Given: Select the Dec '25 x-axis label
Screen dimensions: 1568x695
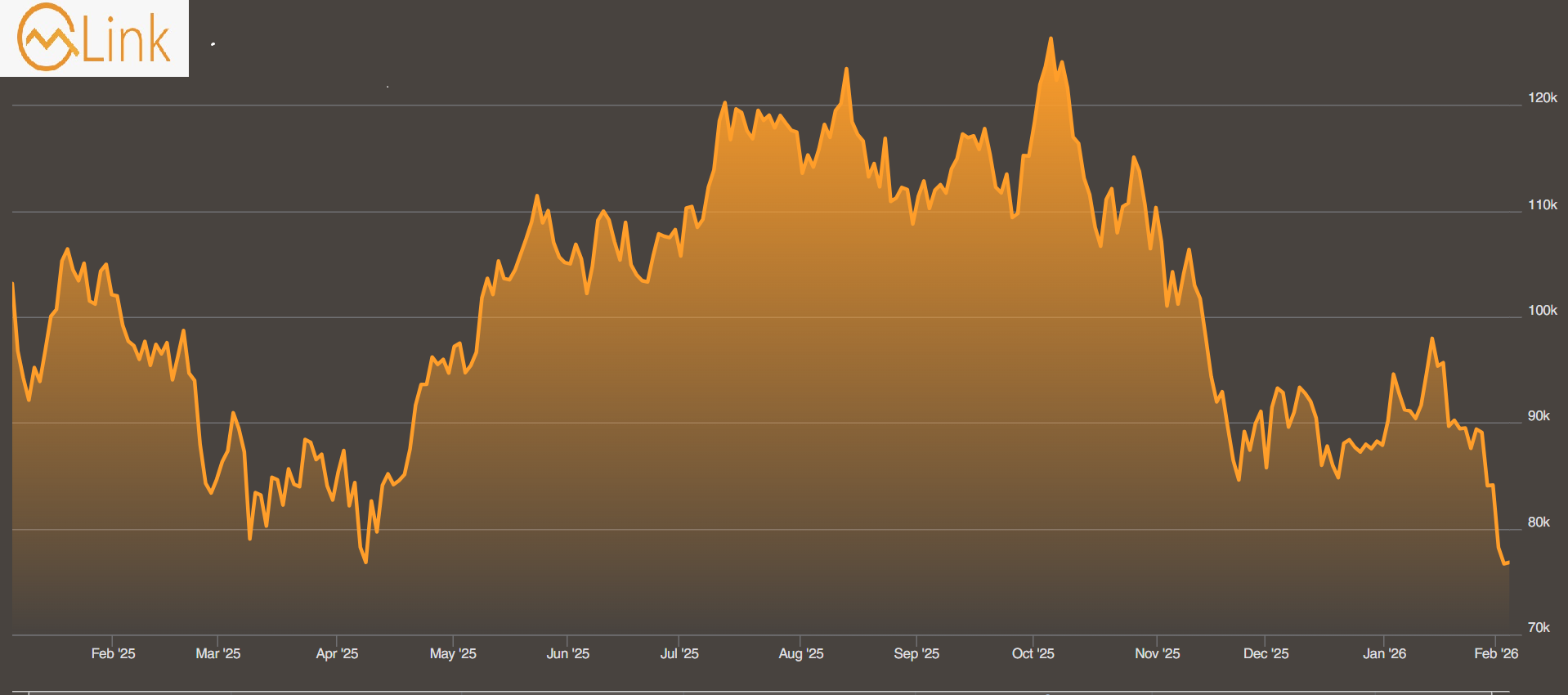Looking at the screenshot, I should (x=1266, y=653).
